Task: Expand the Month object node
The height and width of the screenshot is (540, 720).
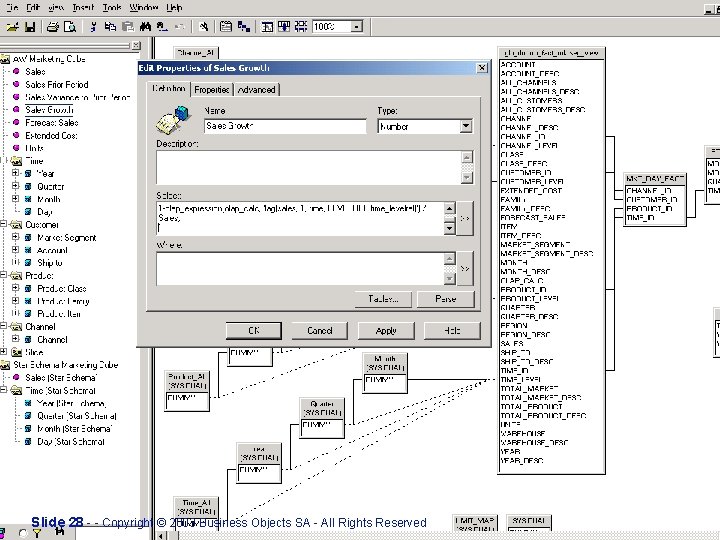Action: (16, 199)
